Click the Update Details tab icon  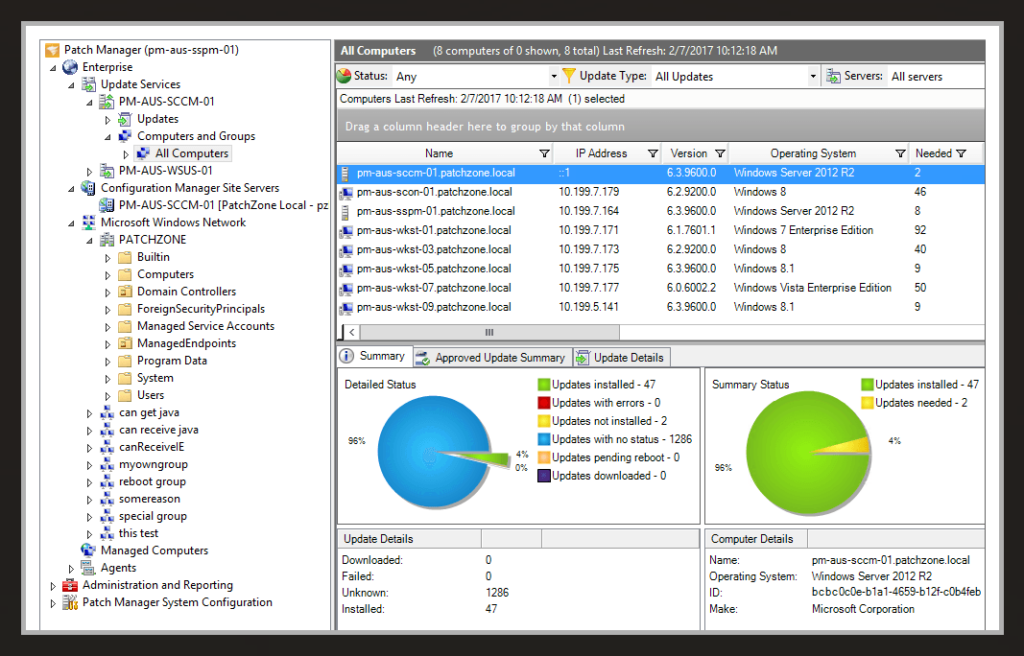585,357
